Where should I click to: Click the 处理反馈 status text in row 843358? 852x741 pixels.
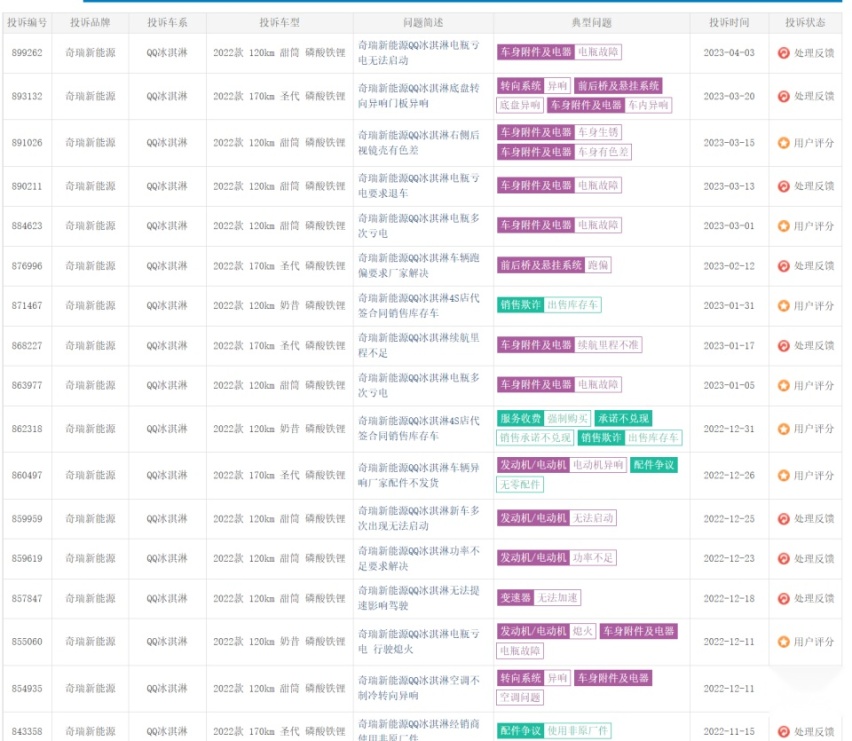(814, 732)
